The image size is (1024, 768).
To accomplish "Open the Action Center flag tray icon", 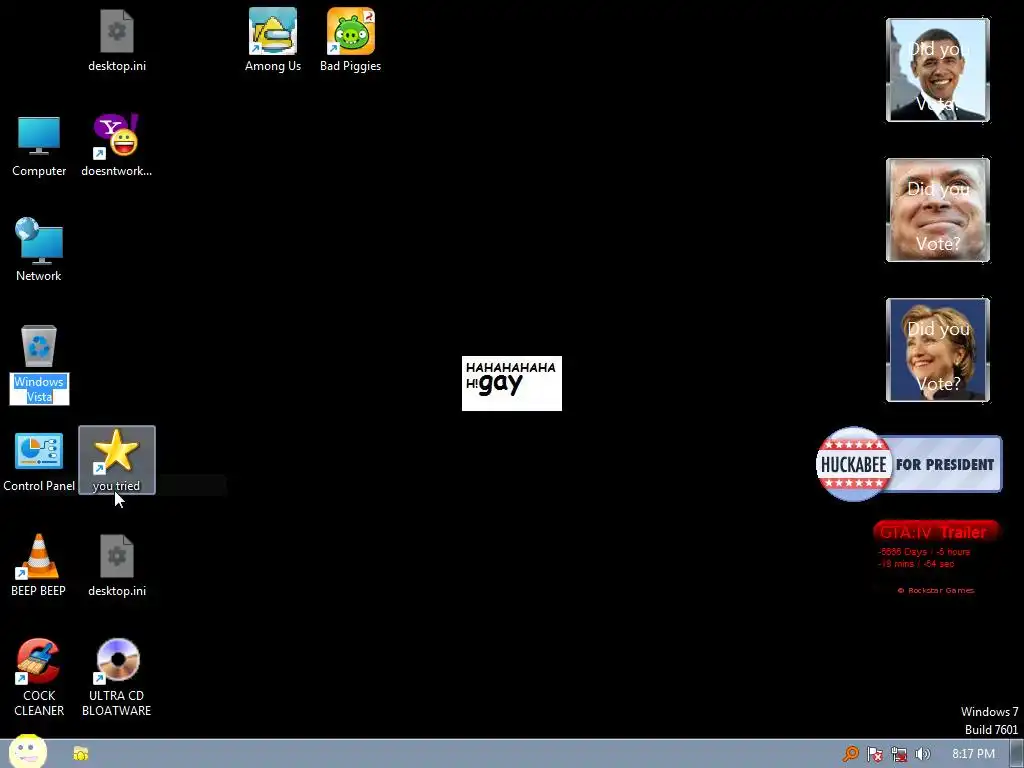I will [x=874, y=754].
